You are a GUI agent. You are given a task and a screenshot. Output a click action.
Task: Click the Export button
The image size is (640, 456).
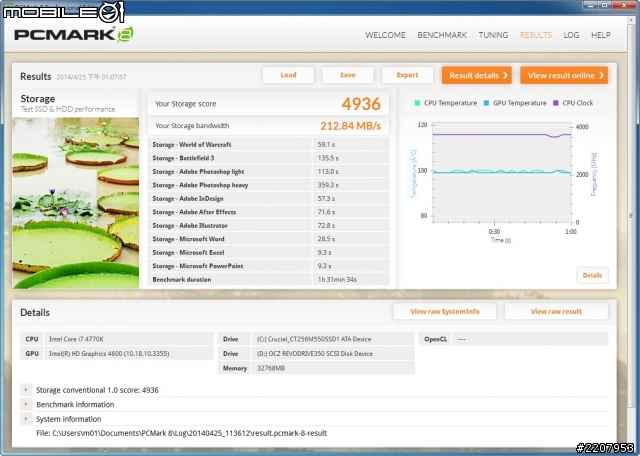(x=407, y=75)
